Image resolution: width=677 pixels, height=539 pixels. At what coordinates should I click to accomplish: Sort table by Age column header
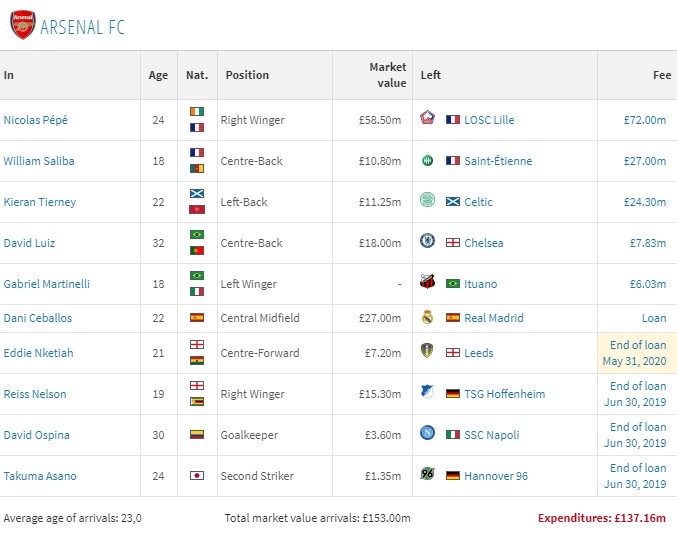pyautogui.click(x=158, y=75)
